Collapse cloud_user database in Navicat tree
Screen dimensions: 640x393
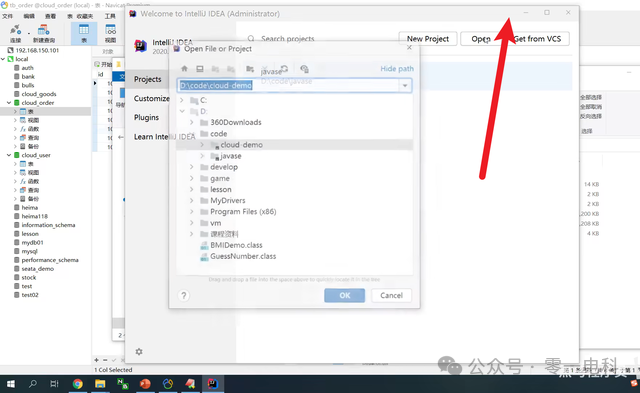coord(9,155)
